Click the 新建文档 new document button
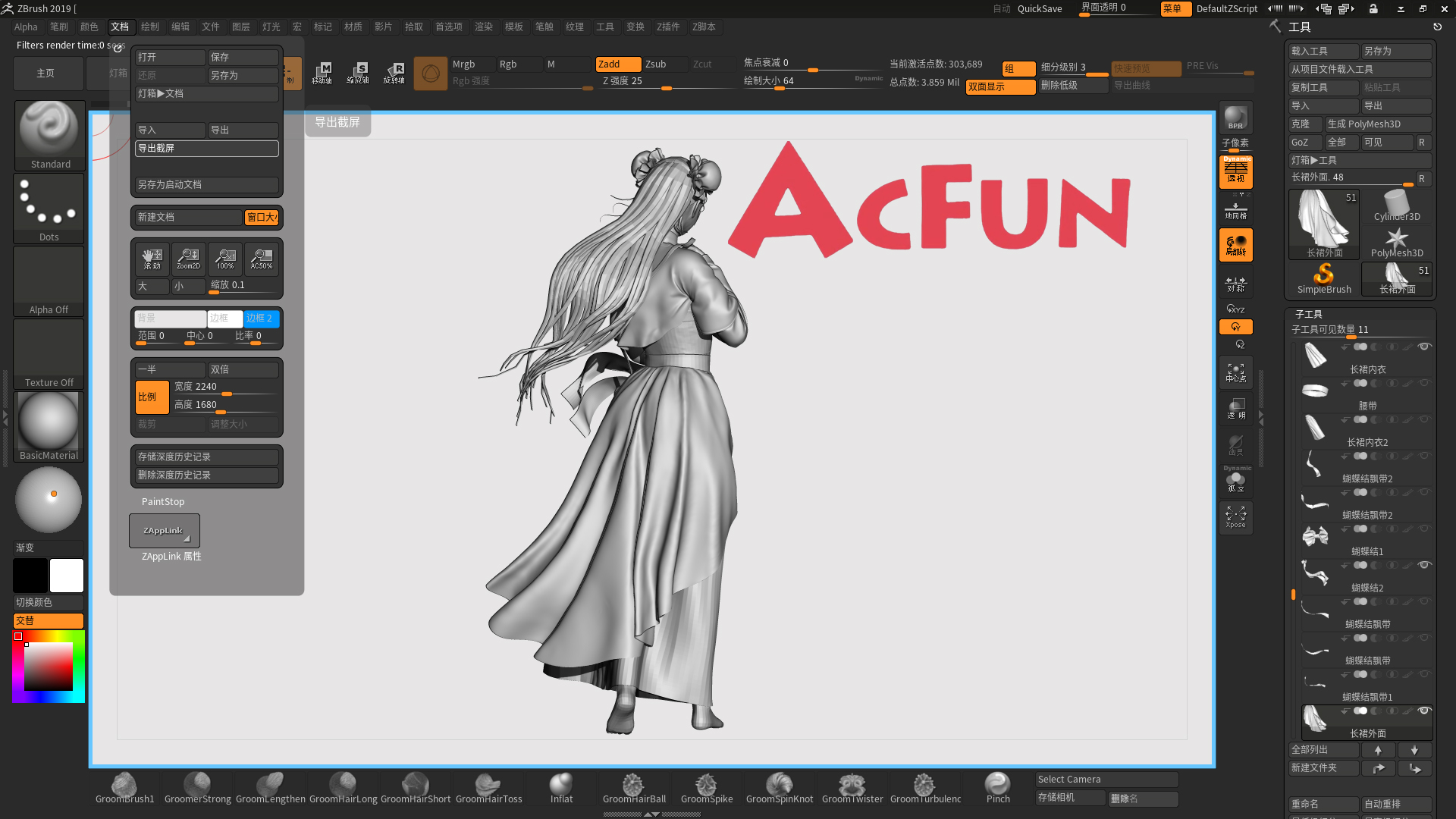Image resolution: width=1456 pixels, height=819 pixels. point(188,218)
